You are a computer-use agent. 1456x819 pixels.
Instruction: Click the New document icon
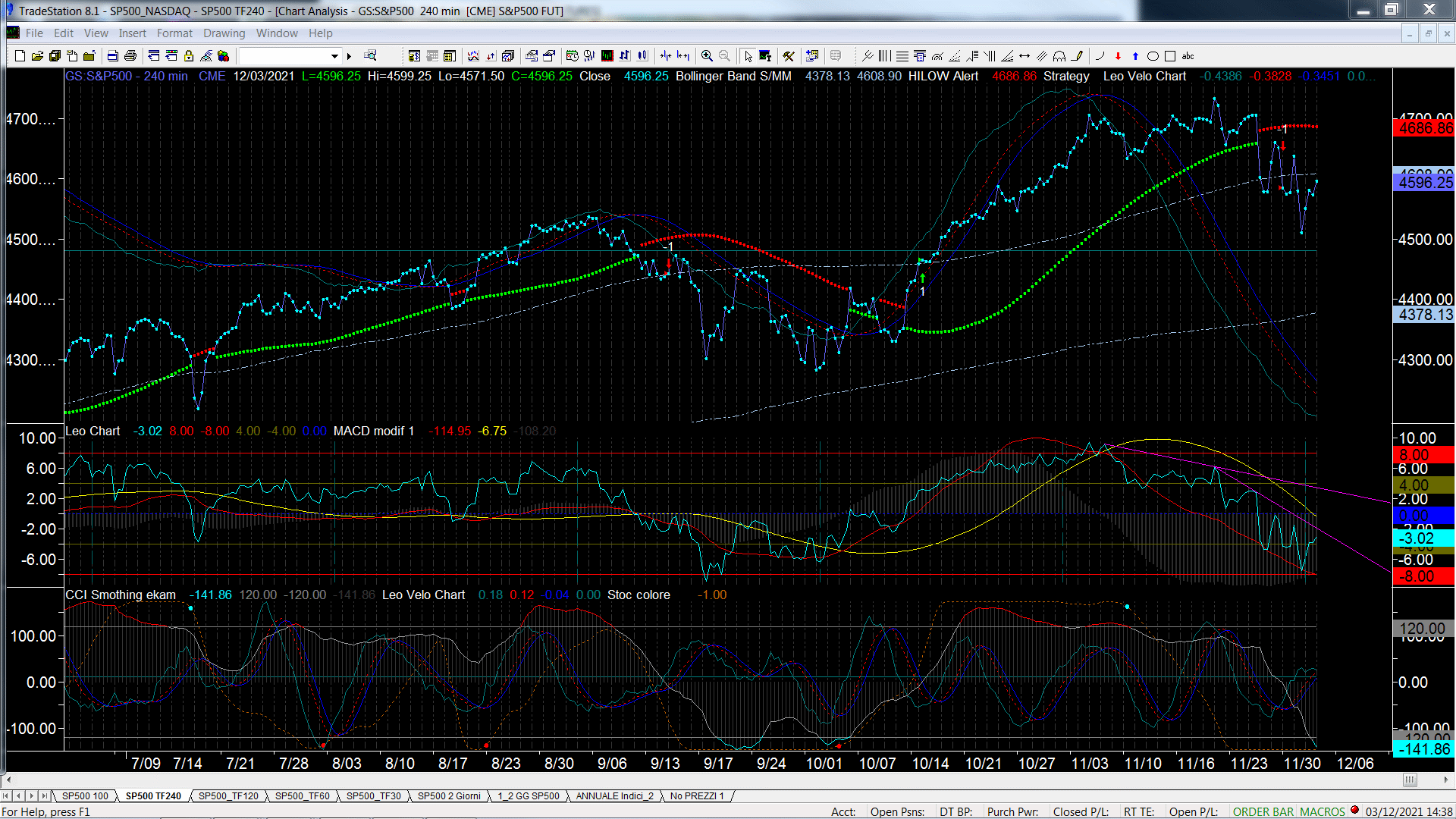tap(20, 56)
